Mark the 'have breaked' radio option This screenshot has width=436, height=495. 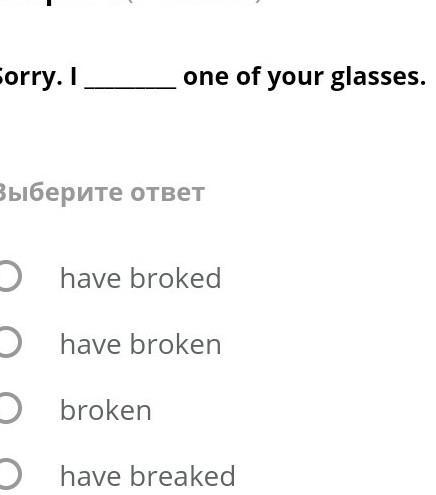8,474
